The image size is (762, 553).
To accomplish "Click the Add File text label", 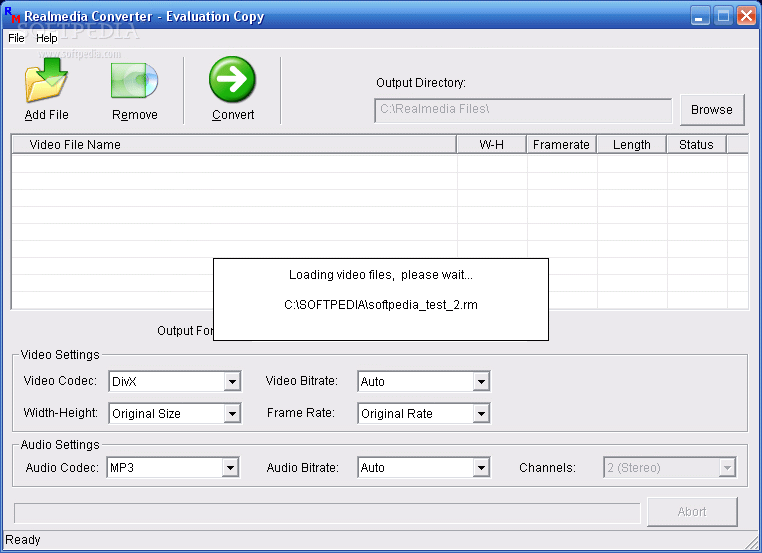I will point(47,115).
